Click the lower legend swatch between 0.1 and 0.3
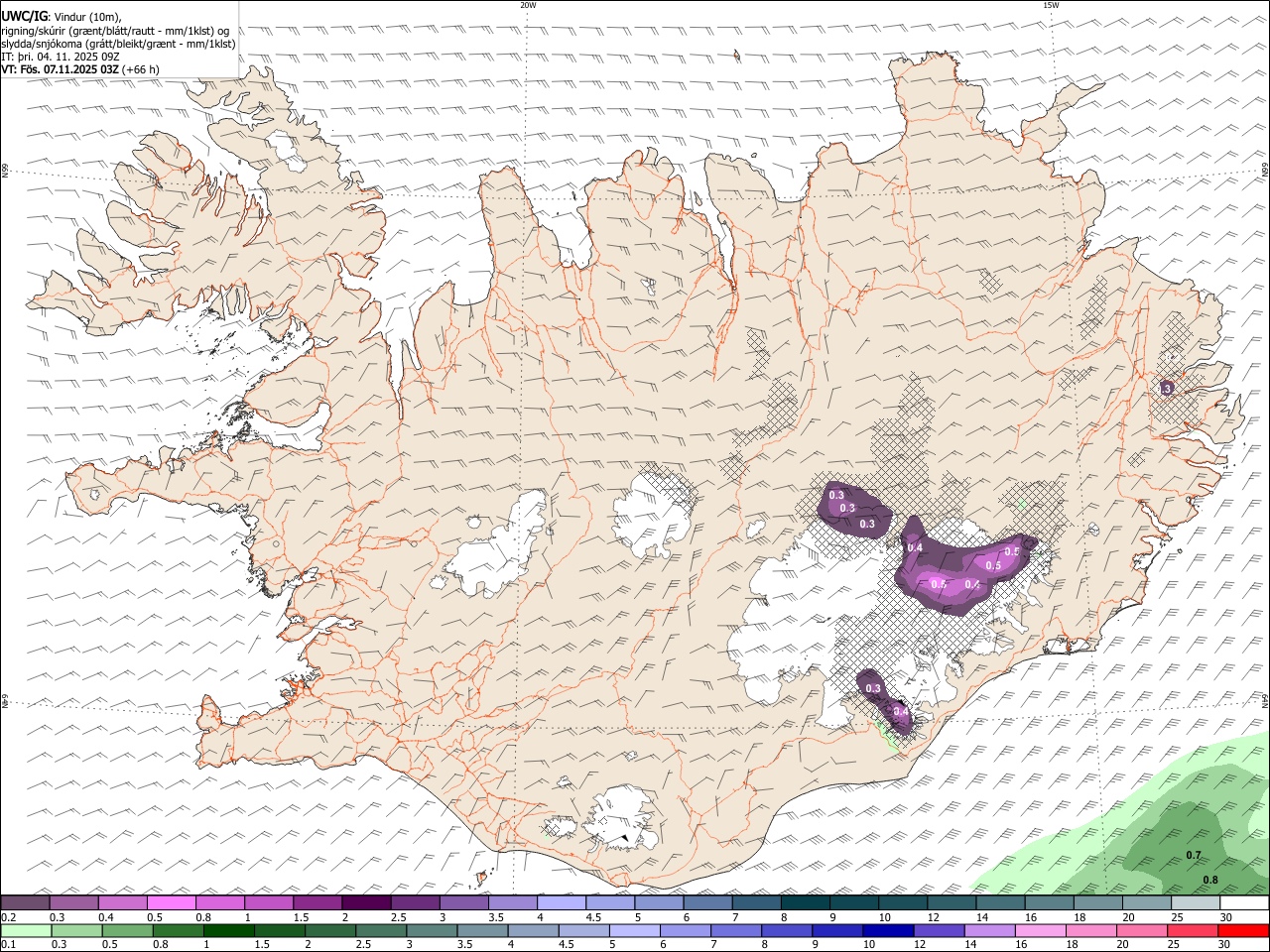 pyautogui.click(x=26, y=931)
